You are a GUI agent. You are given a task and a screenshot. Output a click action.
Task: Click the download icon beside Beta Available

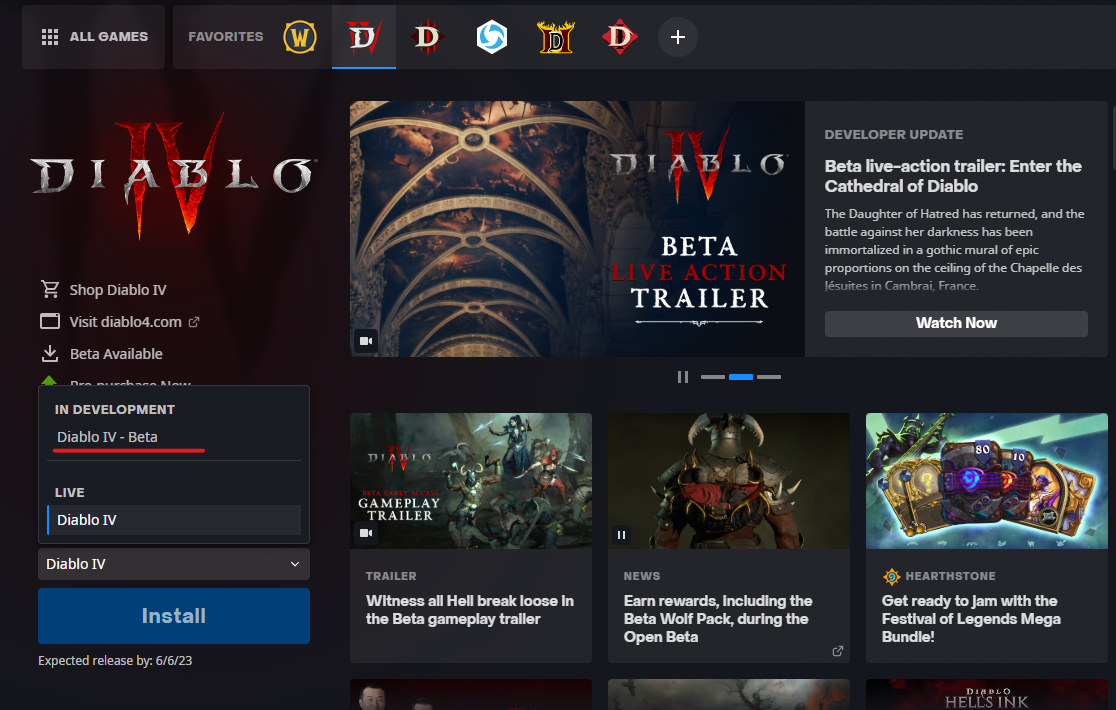click(50, 354)
